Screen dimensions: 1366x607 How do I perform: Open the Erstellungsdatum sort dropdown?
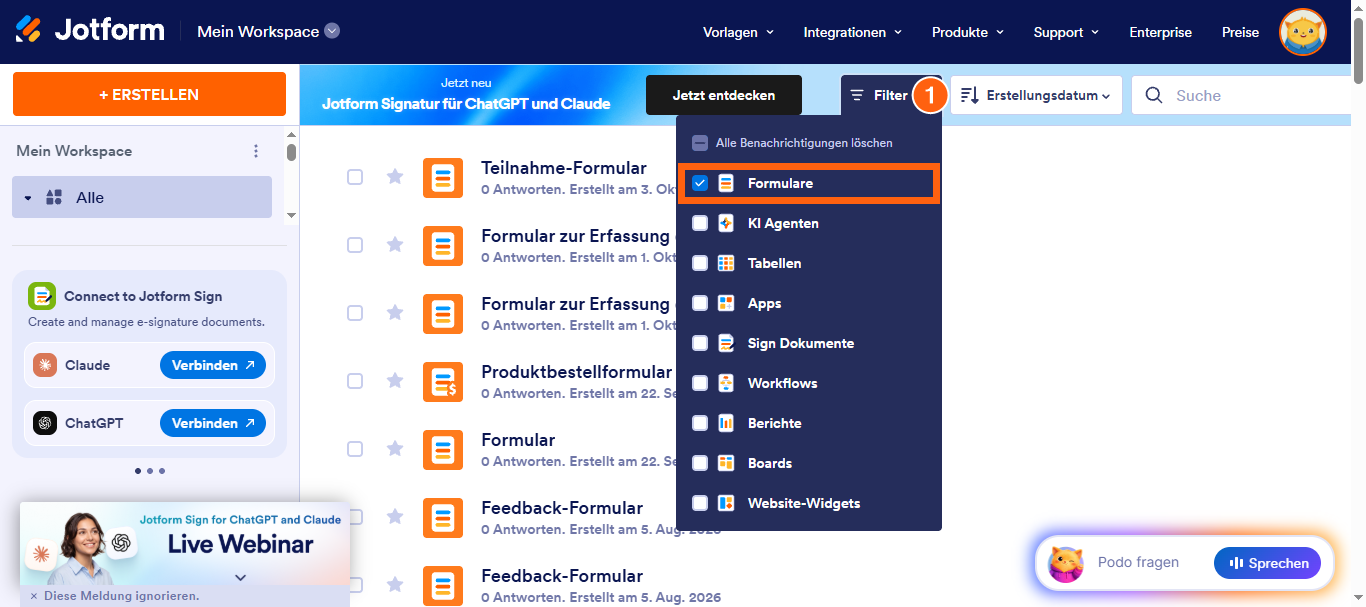[x=1036, y=96]
